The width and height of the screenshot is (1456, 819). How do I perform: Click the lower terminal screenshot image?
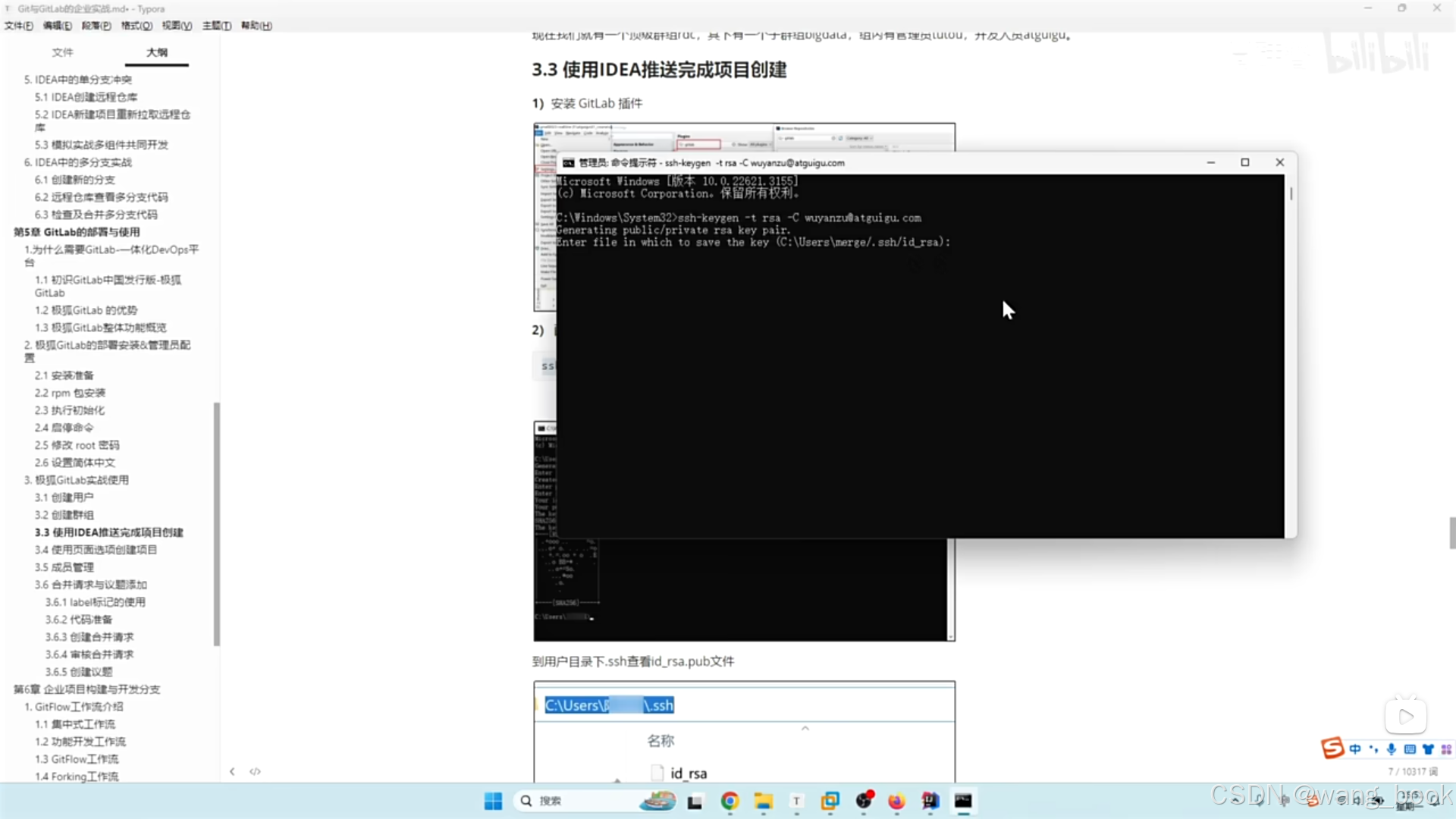[744, 590]
